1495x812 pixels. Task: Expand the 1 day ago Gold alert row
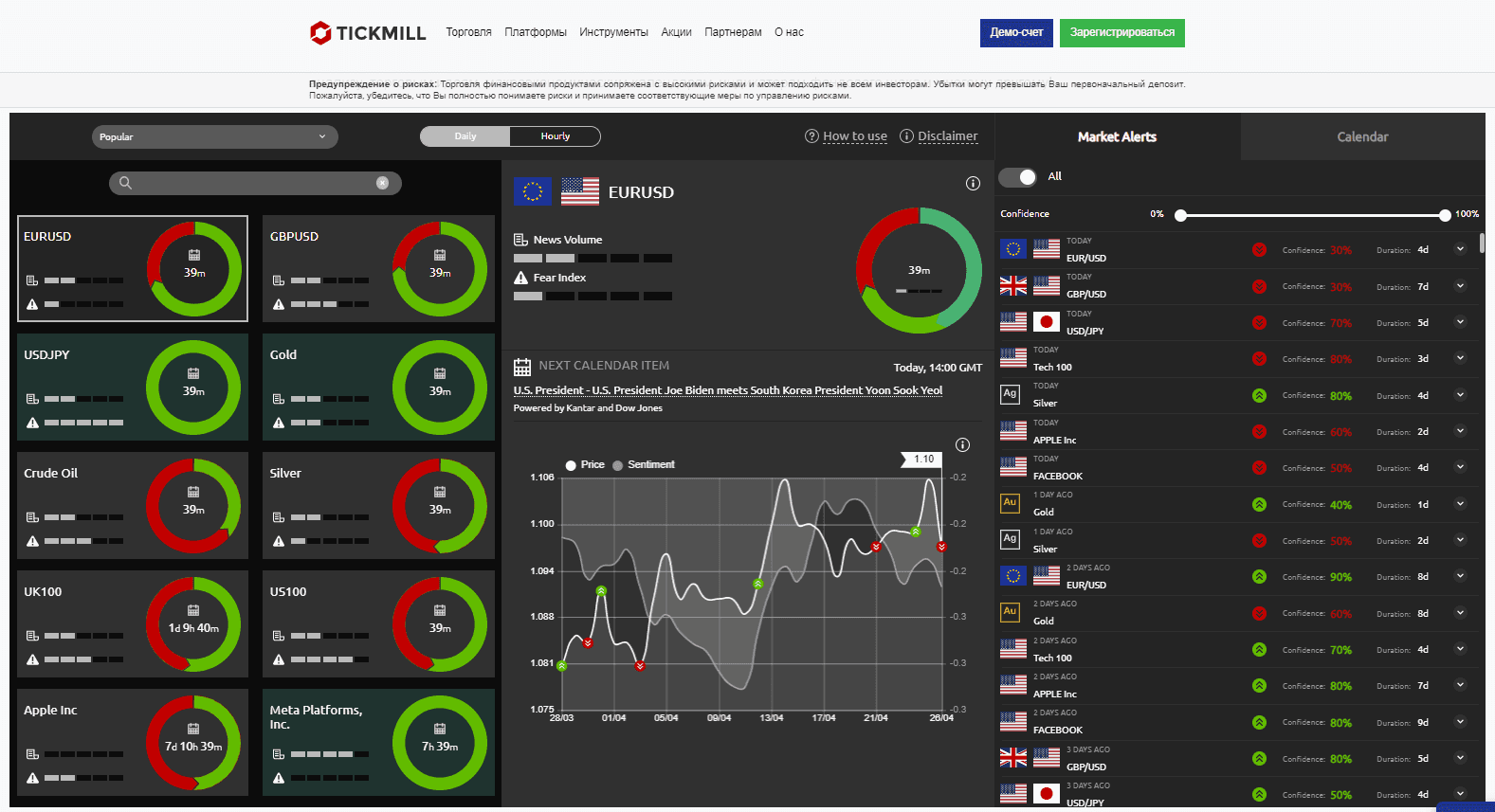pos(1460,503)
